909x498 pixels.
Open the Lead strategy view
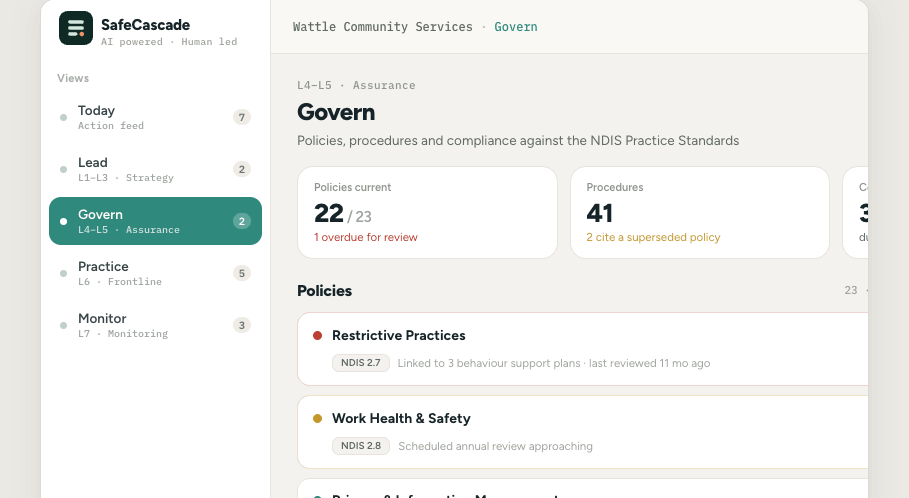[x=155, y=169]
